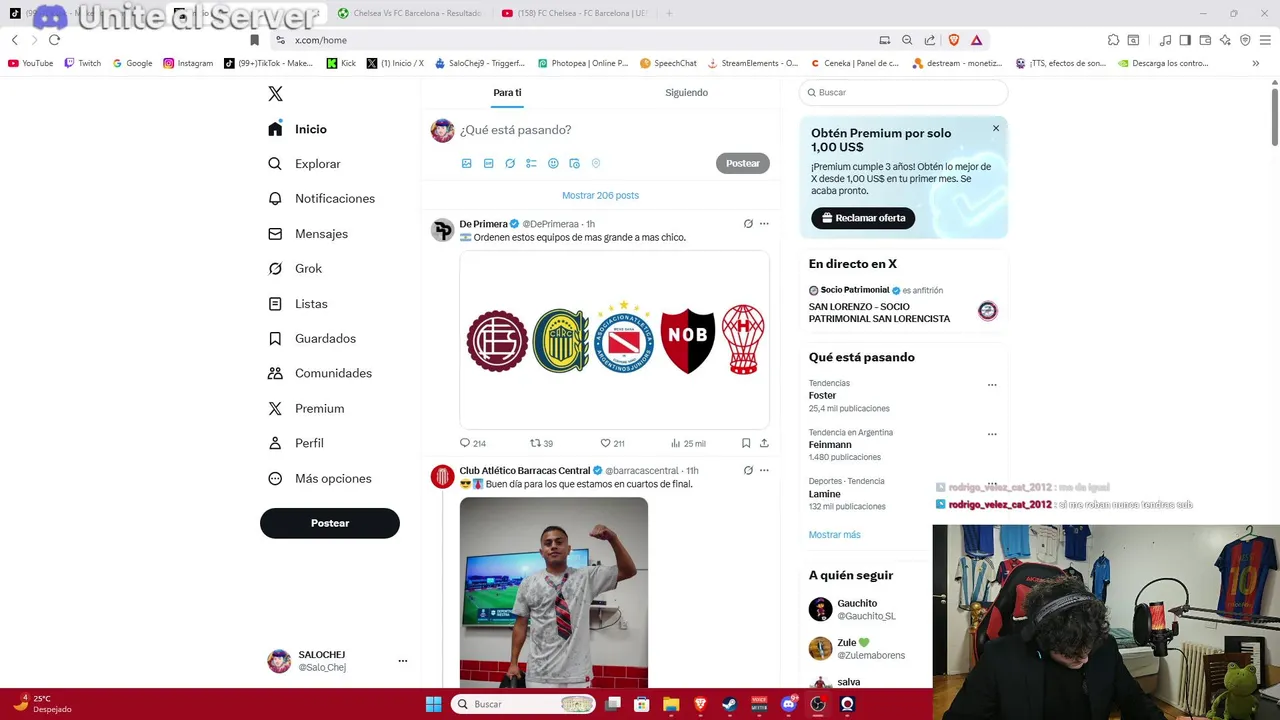Schedule the post with calendar icon
Screen dimensions: 1280x720
574,163
